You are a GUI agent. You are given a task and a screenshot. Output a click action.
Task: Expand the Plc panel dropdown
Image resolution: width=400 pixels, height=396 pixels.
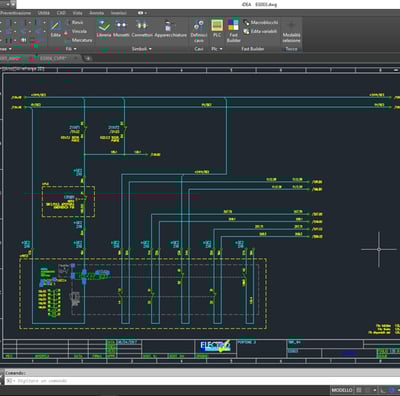tap(217, 49)
